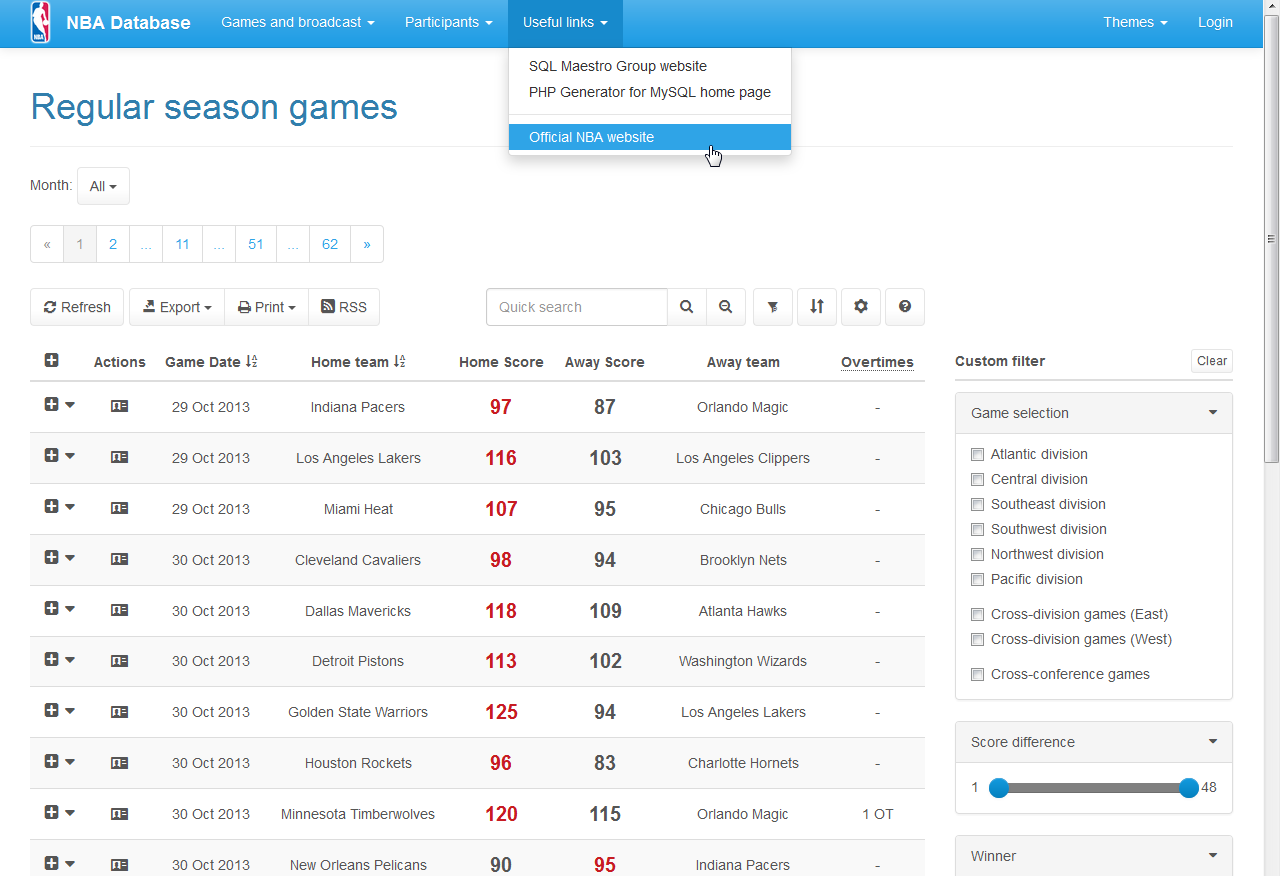Expand details for Houston Rockets row

click(52, 761)
